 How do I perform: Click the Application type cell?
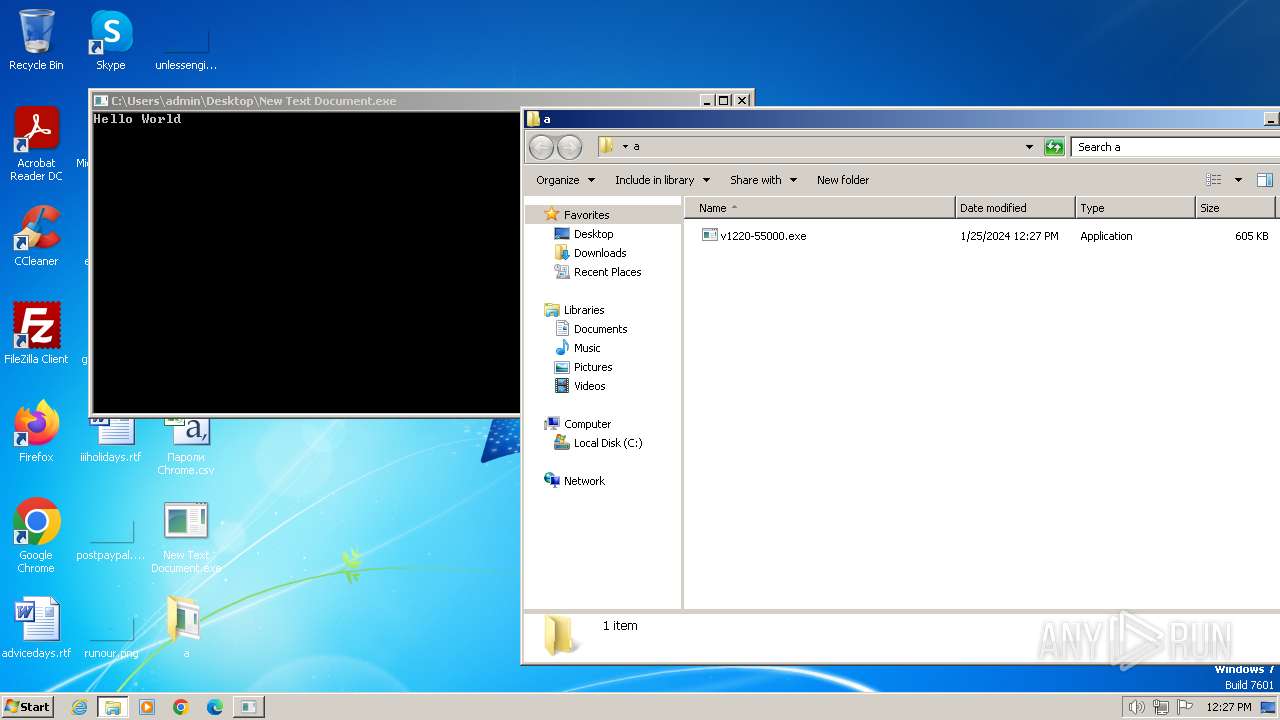tap(1106, 236)
